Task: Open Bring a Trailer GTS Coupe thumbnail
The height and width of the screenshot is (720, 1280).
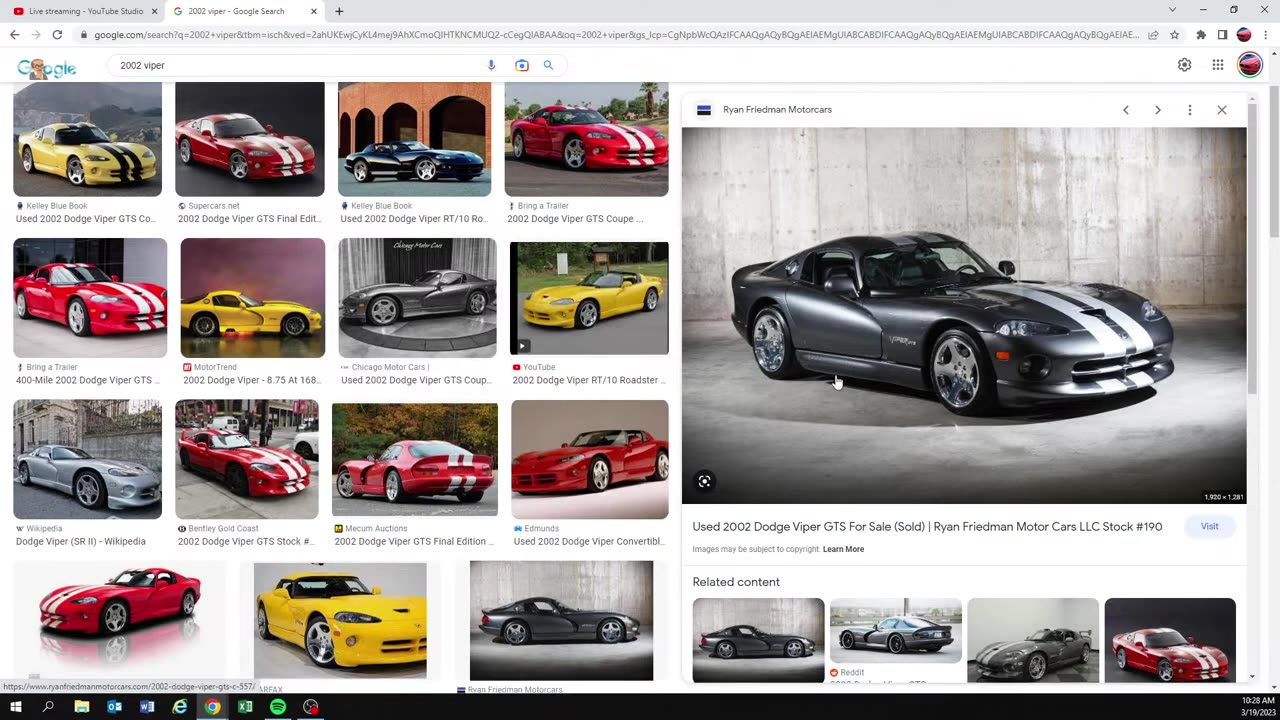Action: pyautogui.click(x=586, y=139)
